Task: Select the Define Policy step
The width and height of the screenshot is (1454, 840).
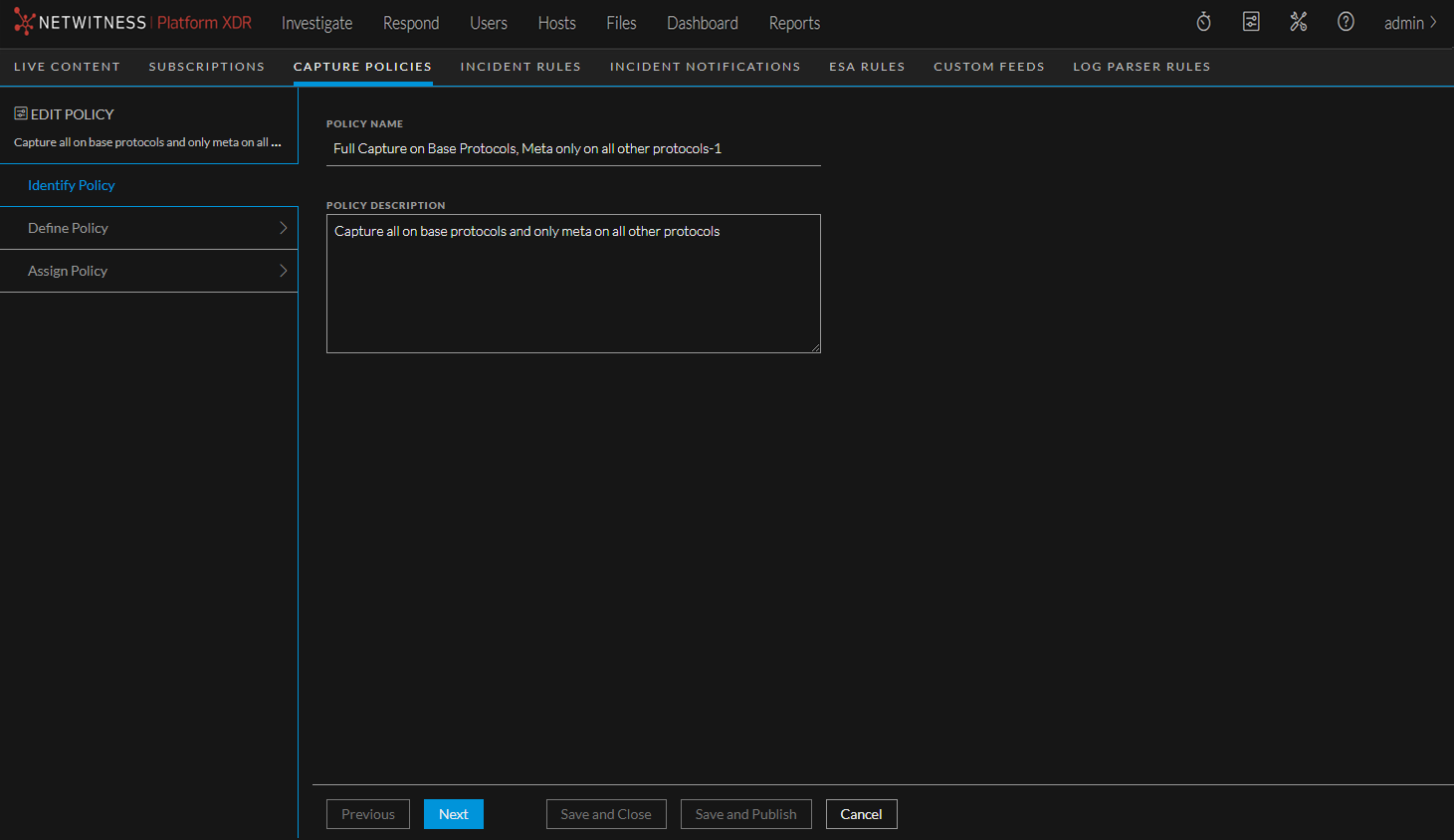Action: (148, 228)
